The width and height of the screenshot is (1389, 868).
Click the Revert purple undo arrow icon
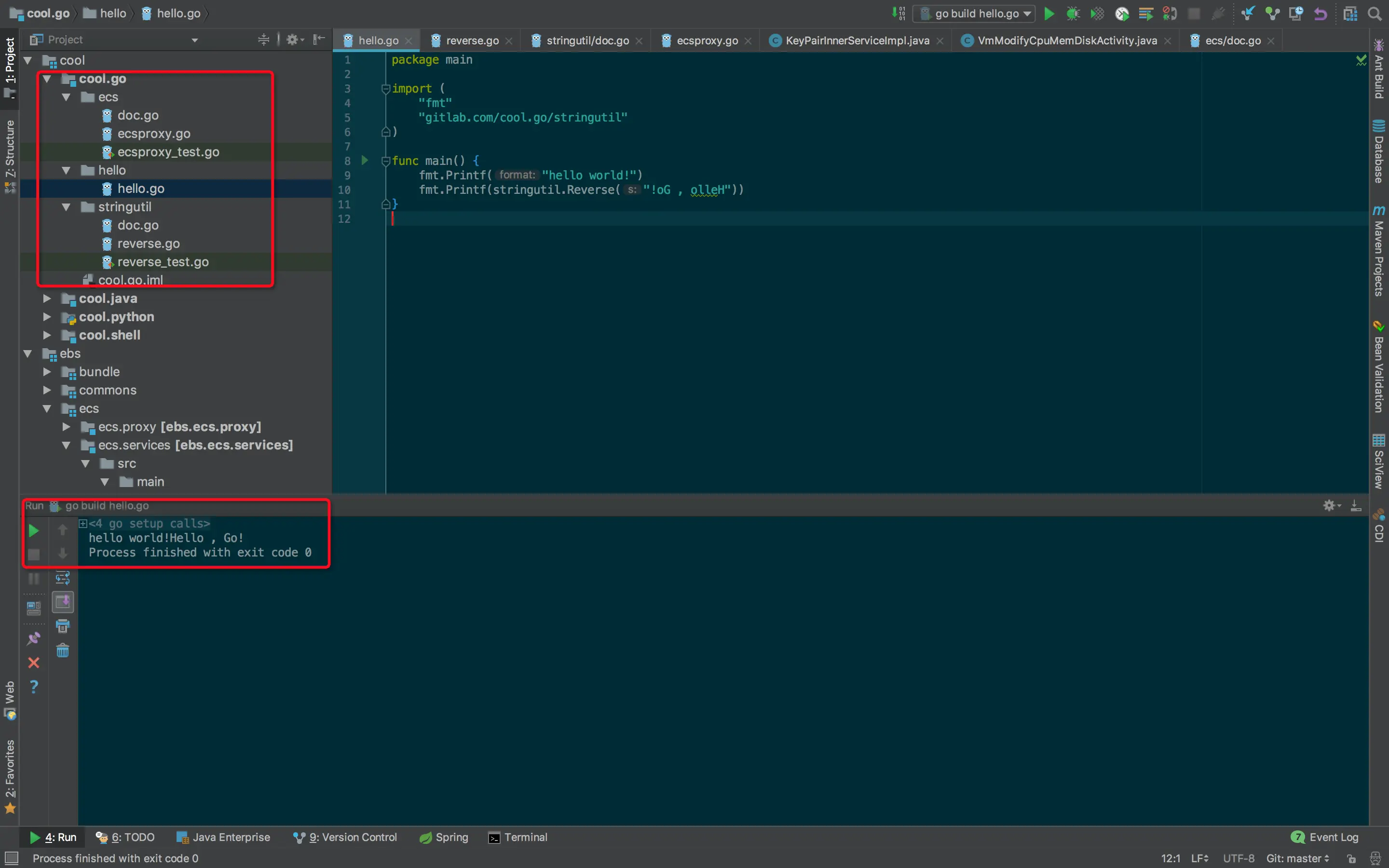[1320, 13]
